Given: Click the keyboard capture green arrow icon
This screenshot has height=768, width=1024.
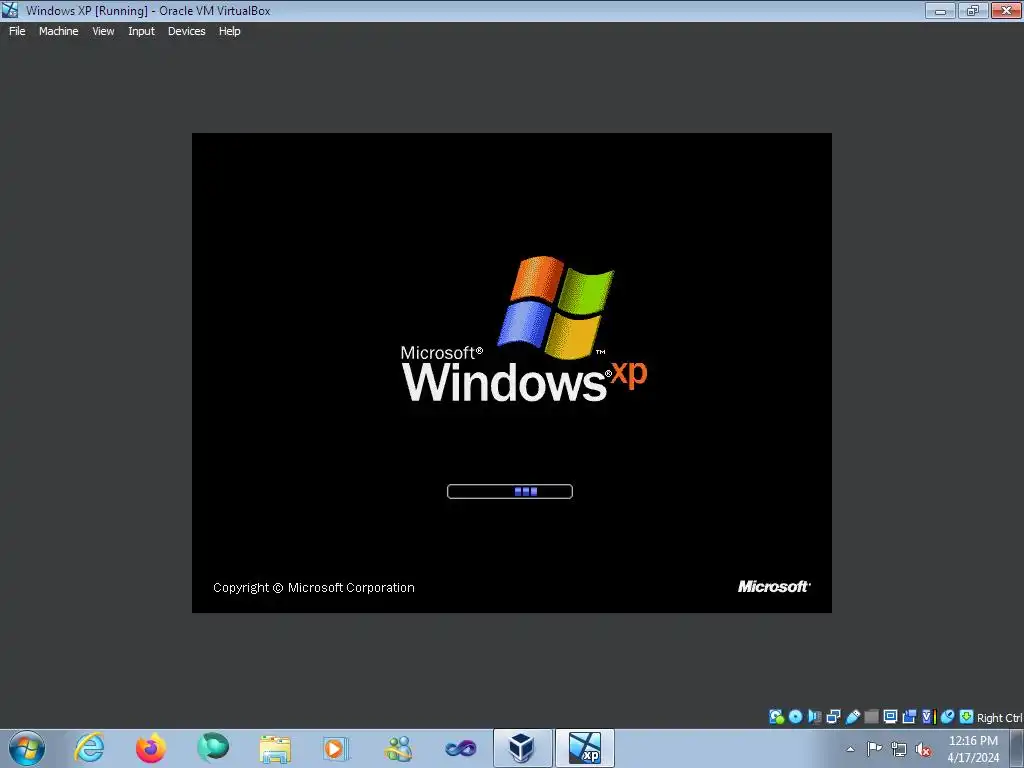Looking at the screenshot, I should (967, 717).
